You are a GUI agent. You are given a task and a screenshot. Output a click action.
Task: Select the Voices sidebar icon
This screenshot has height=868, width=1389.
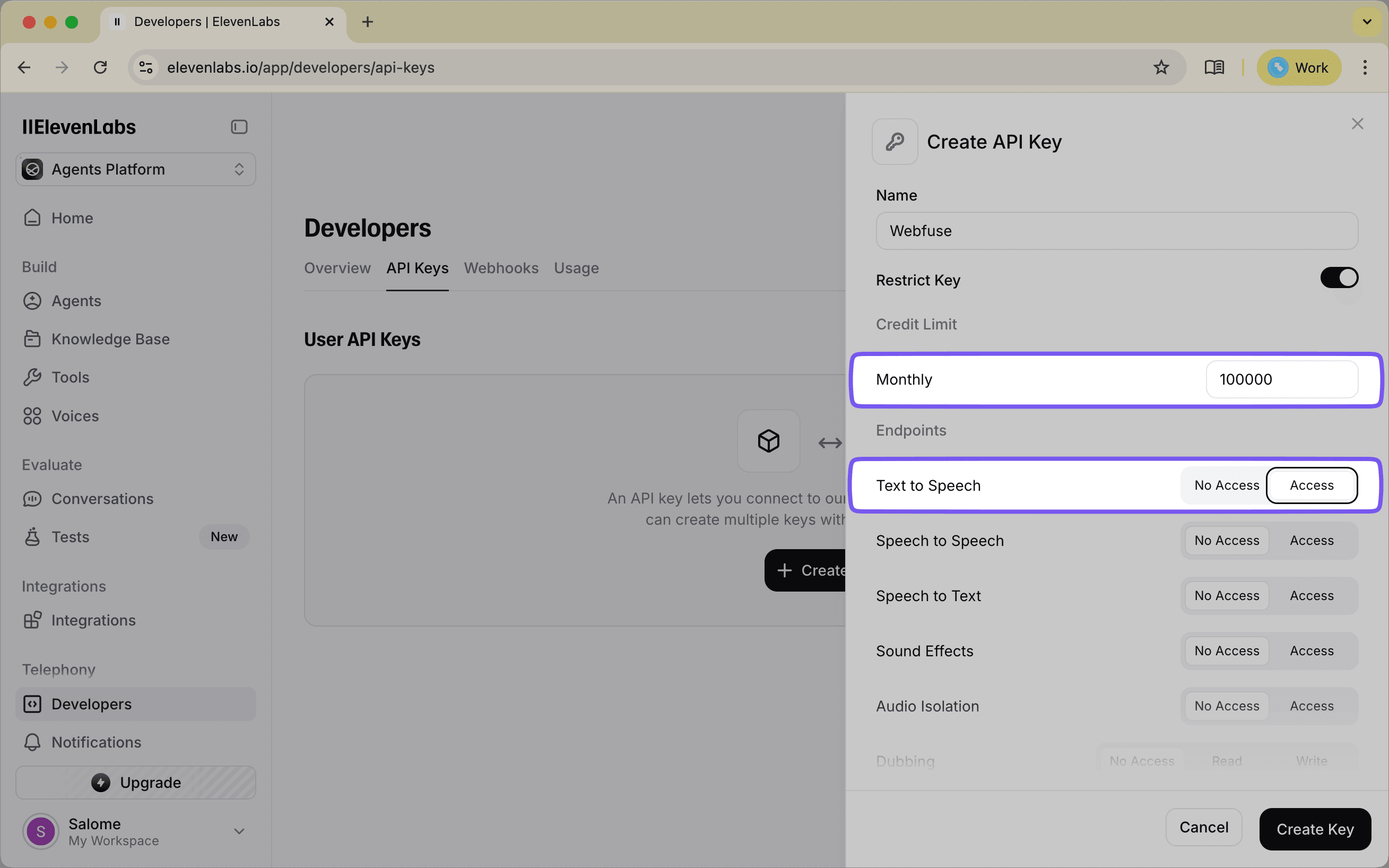pyautogui.click(x=32, y=415)
